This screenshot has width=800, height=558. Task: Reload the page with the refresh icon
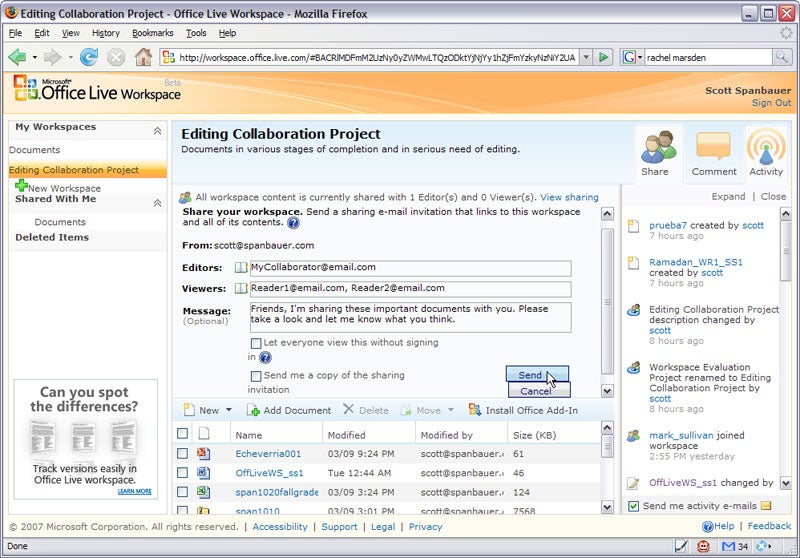pyautogui.click(x=89, y=57)
